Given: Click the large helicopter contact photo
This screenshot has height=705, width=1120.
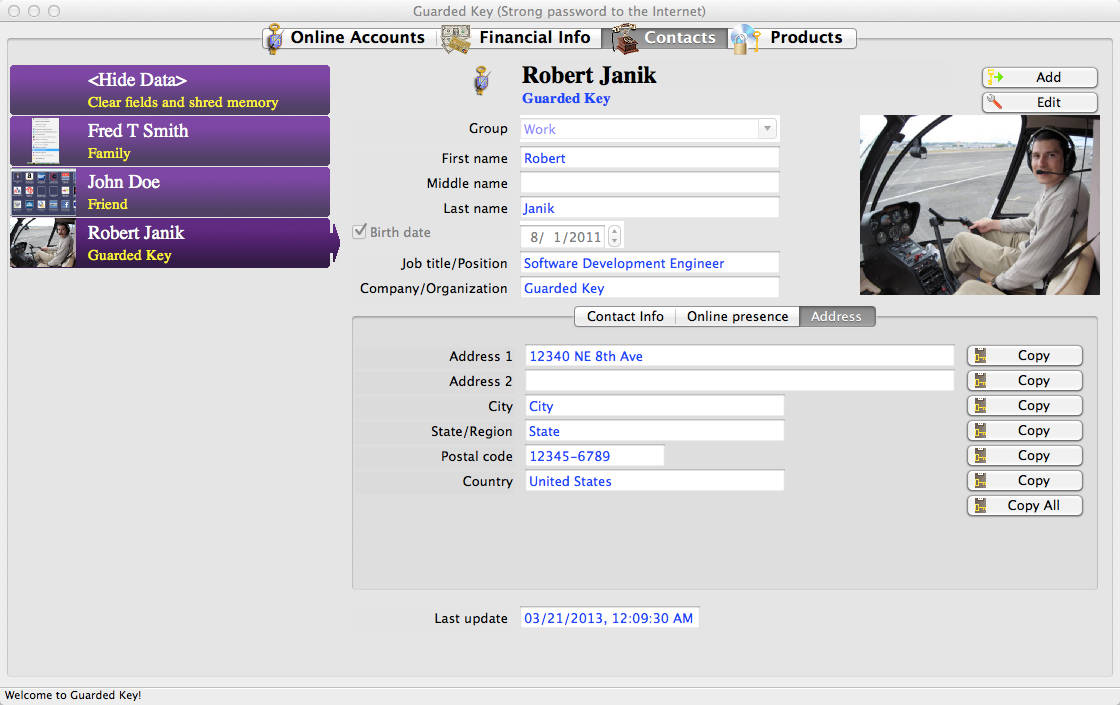Looking at the screenshot, I should click(979, 205).
